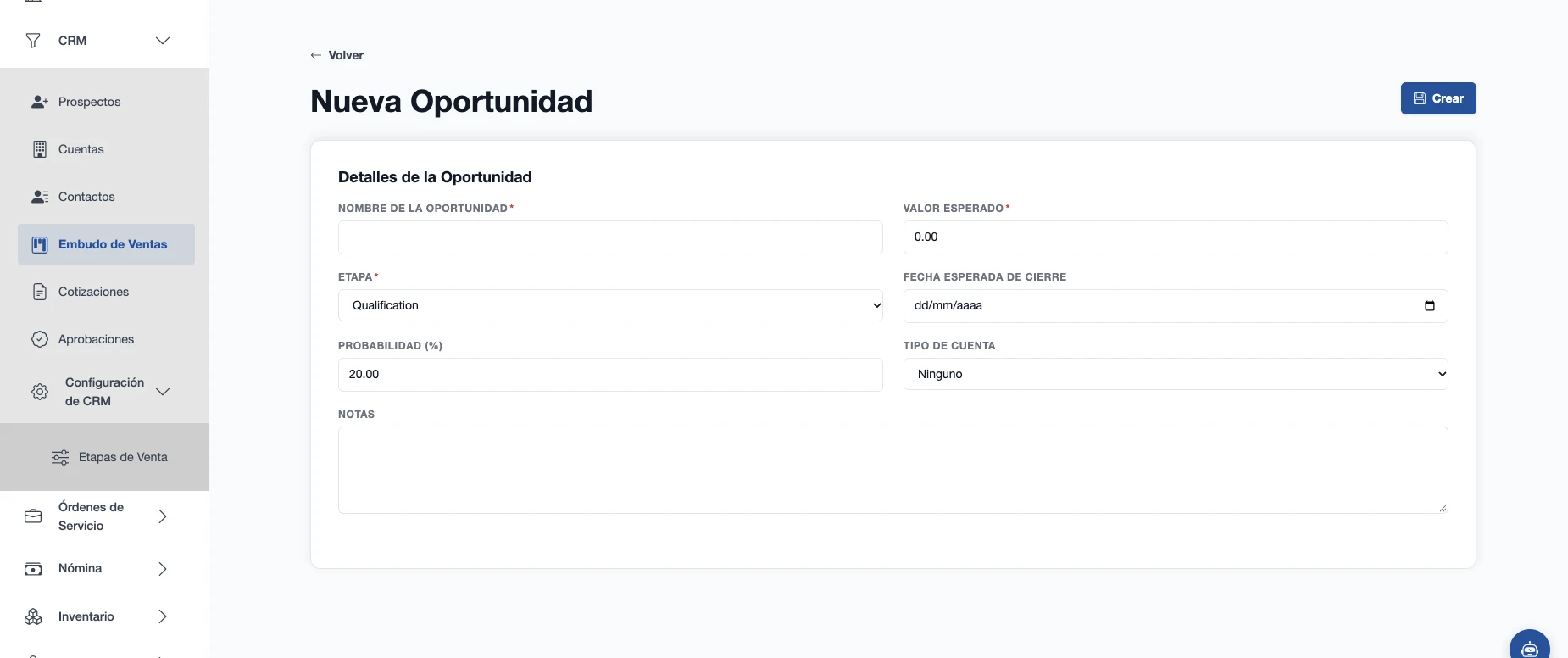Collapse the CRM menu chevron

point(163,41)
